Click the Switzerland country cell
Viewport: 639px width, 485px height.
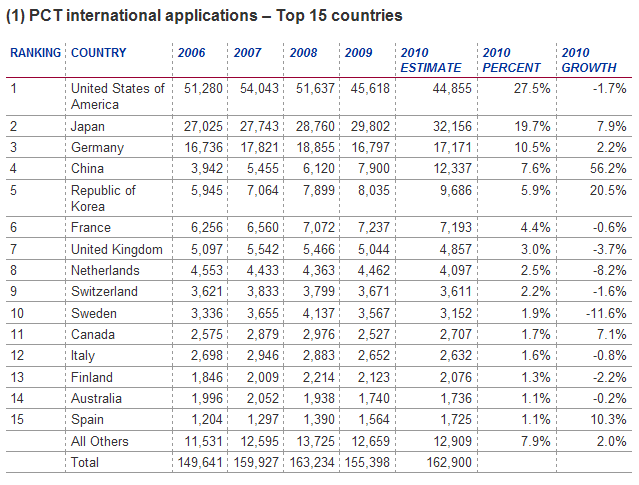(x=104, y=292)
